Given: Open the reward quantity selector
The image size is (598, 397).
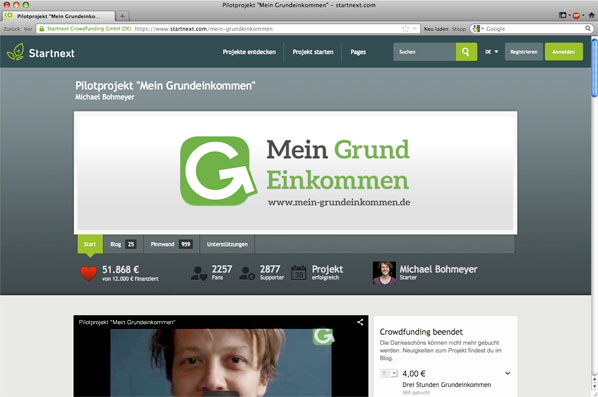Looking at the screenshot, I should coord(389,373).
